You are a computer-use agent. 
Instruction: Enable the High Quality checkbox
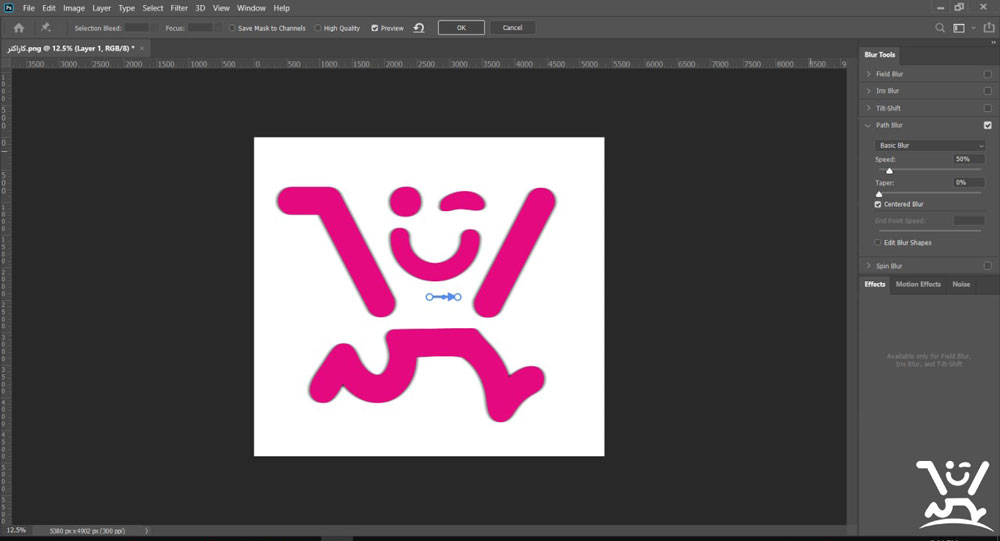point(318,28)
